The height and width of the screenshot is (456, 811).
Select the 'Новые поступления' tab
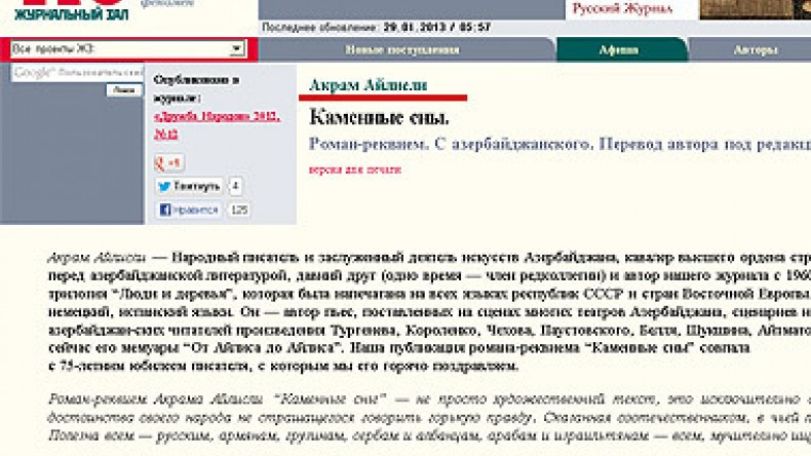pyautogui.click(x=402, y=50)
